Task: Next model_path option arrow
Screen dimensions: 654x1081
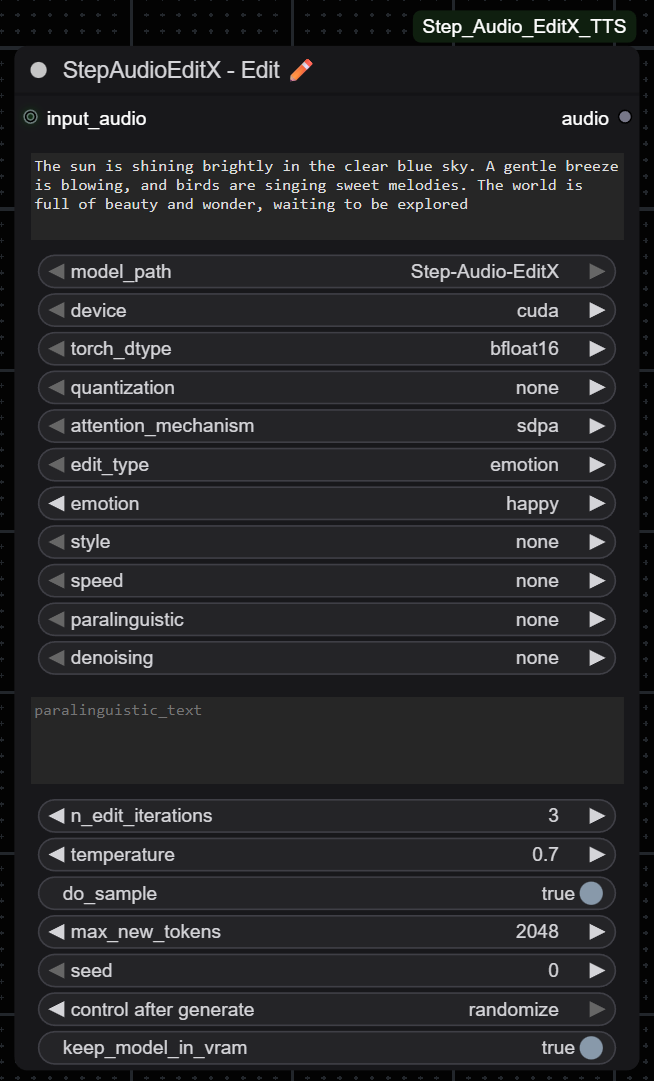Action: (x=597, y=272)
